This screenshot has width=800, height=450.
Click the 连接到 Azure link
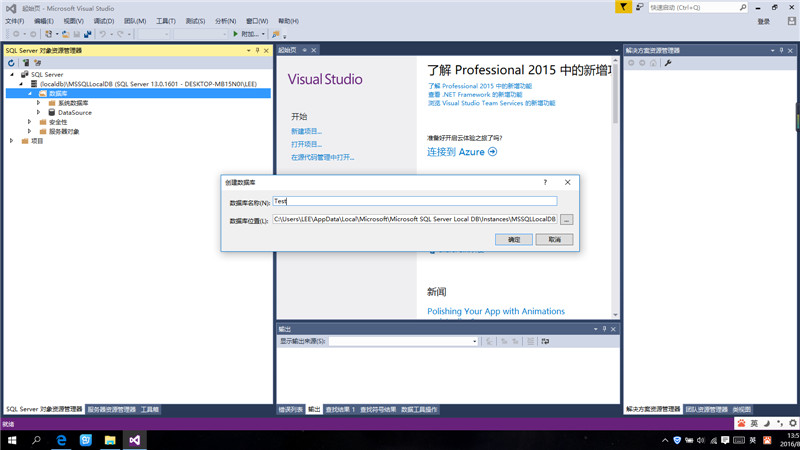tap(462, 152)
